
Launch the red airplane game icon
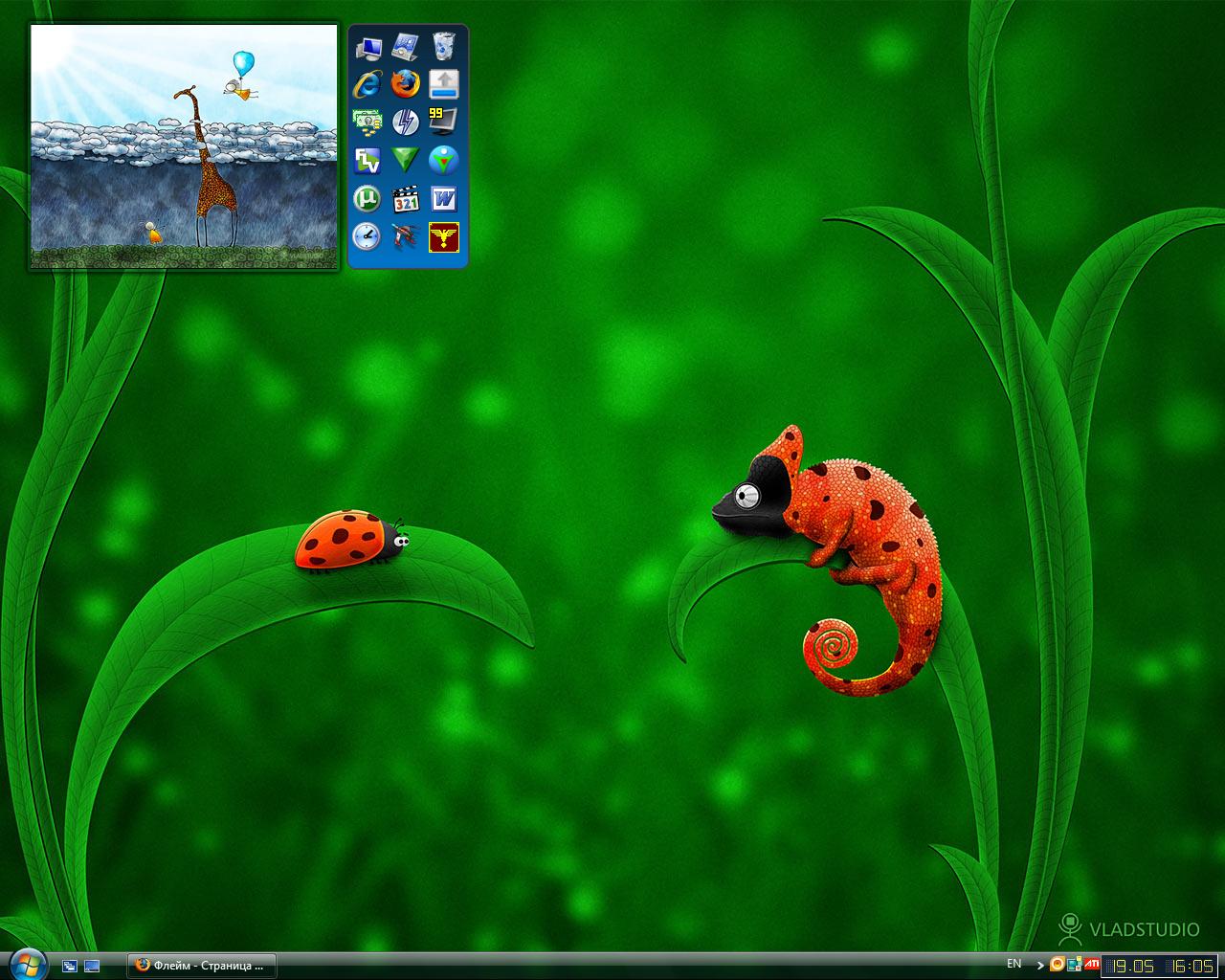(406, 236)
